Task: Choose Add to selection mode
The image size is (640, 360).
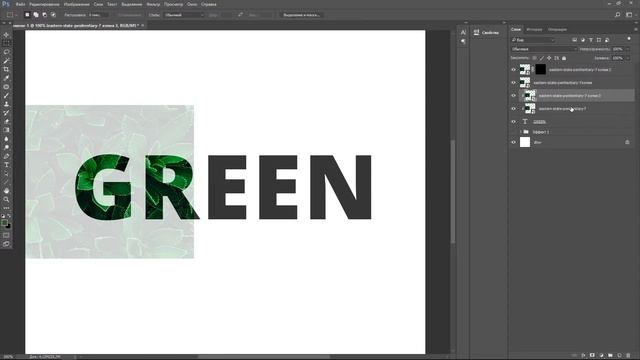Action: click(x=36, y=15)
